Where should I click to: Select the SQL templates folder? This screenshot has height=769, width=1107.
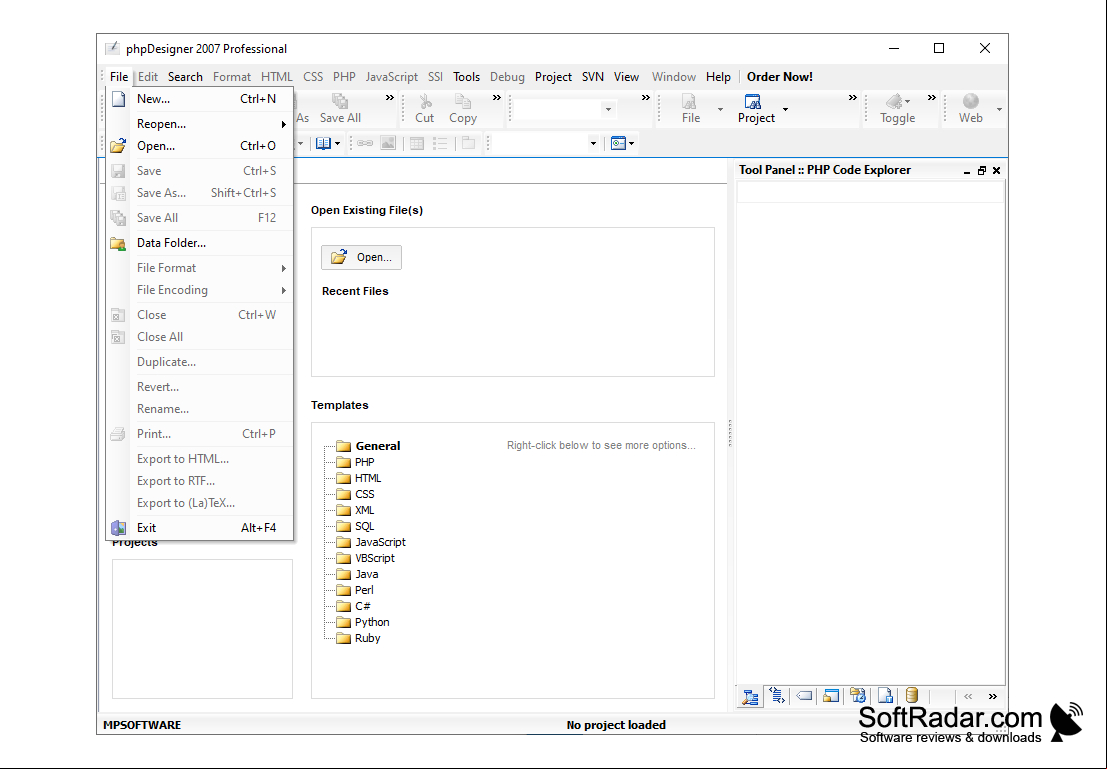(355, 526)
